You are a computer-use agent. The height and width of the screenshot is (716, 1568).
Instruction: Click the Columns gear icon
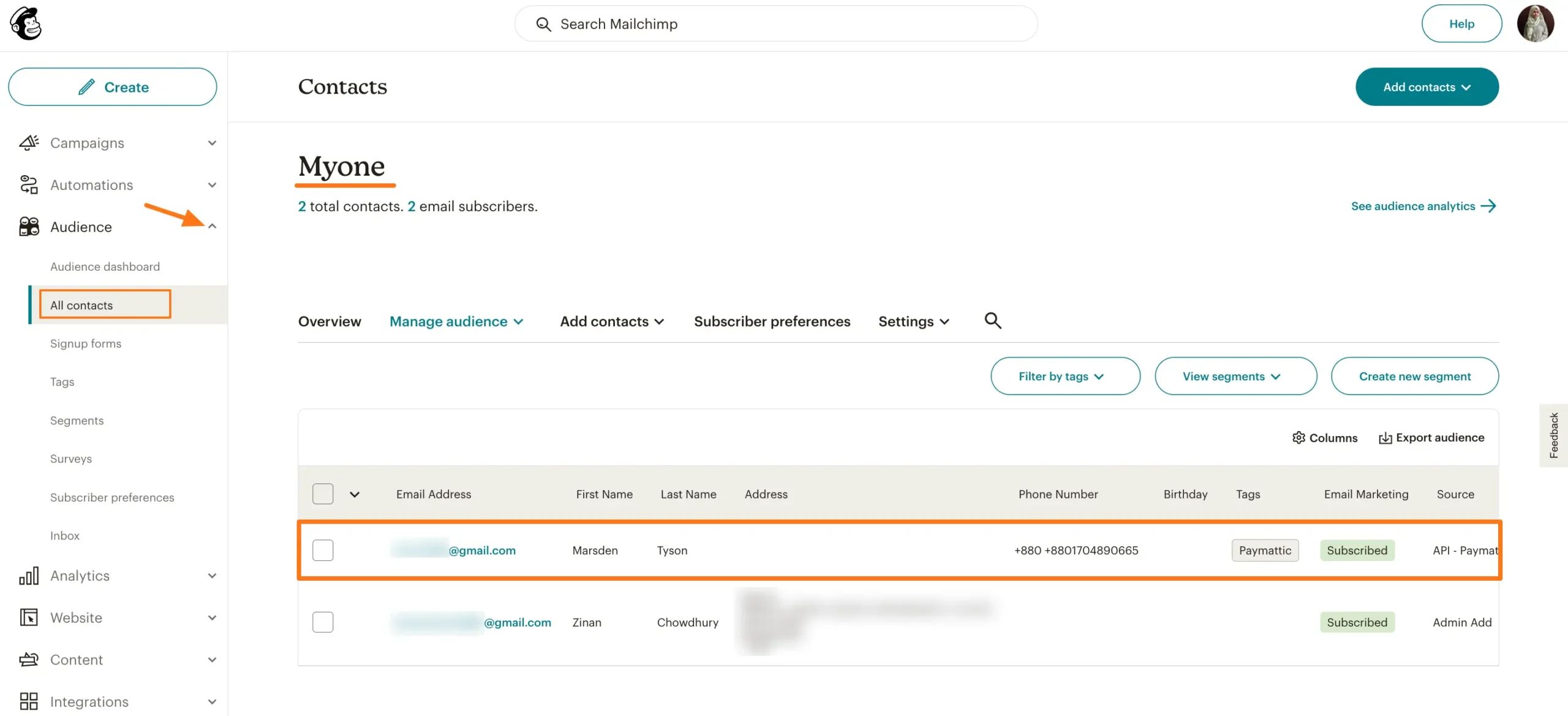(1299, 437)
